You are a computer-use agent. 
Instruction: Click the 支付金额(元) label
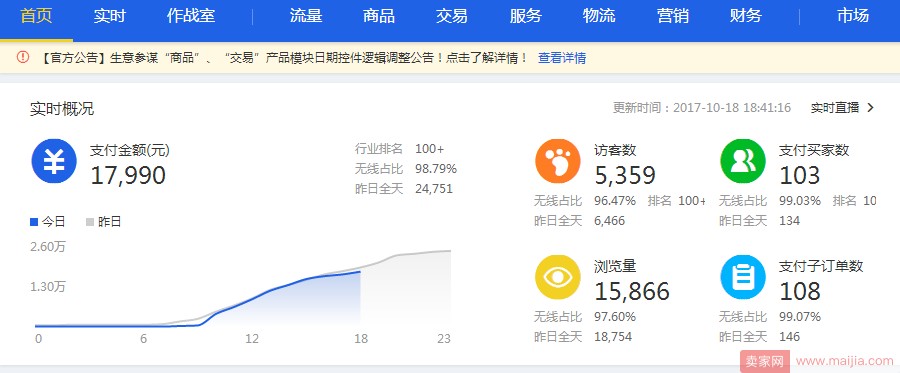(130, 150)
